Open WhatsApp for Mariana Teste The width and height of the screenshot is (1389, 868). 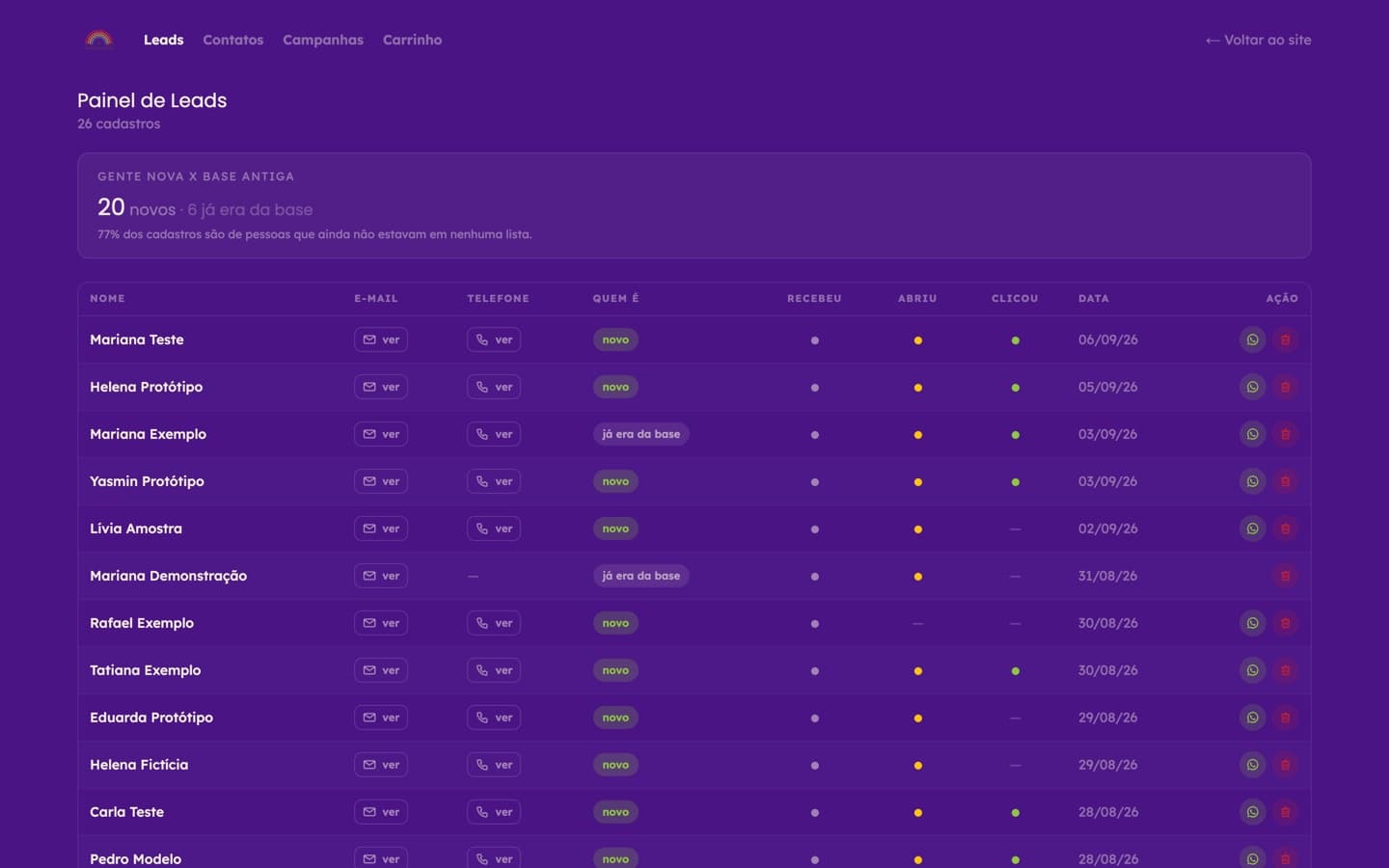tap(1252, 339)
